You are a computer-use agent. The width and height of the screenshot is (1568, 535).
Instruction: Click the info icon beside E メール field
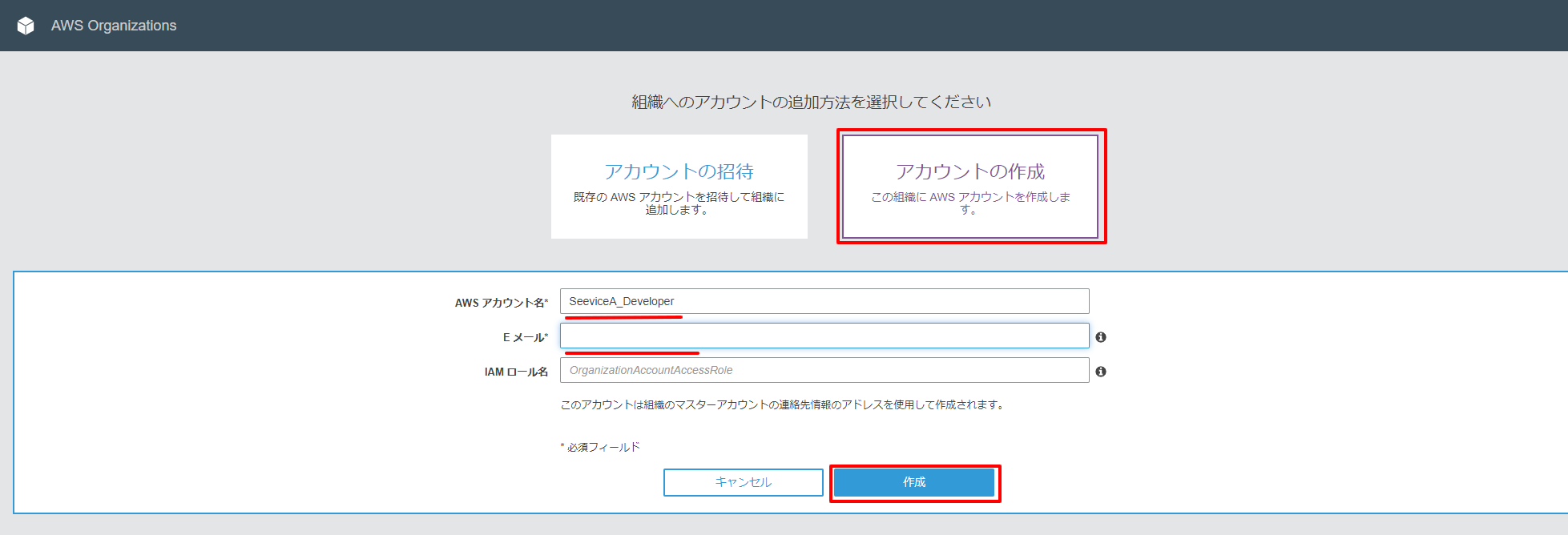click(1101, 337)
